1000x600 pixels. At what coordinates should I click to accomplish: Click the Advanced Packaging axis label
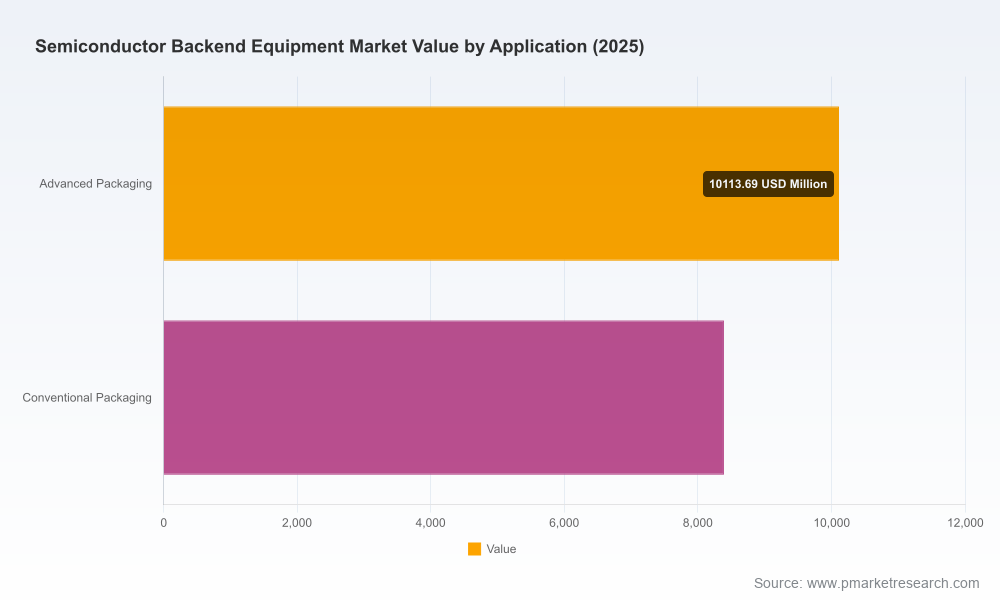(x=96, y=184)
